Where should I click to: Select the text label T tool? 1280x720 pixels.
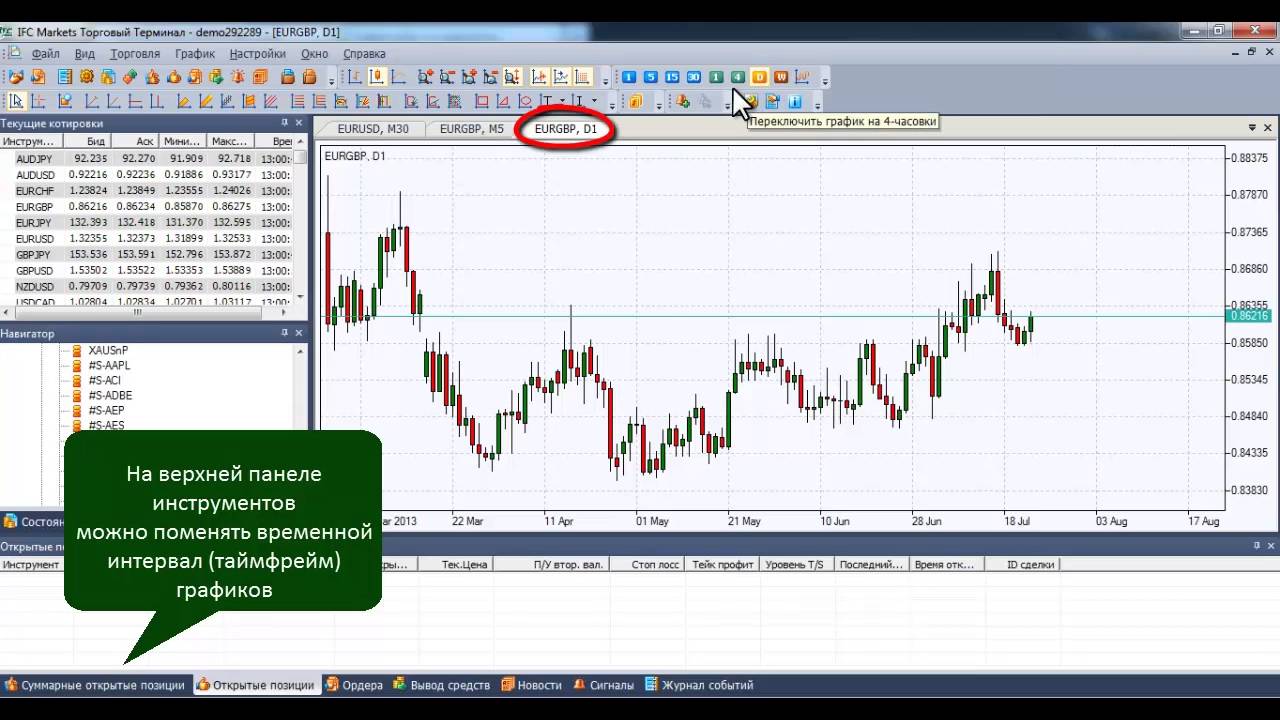tap(546, 101)
